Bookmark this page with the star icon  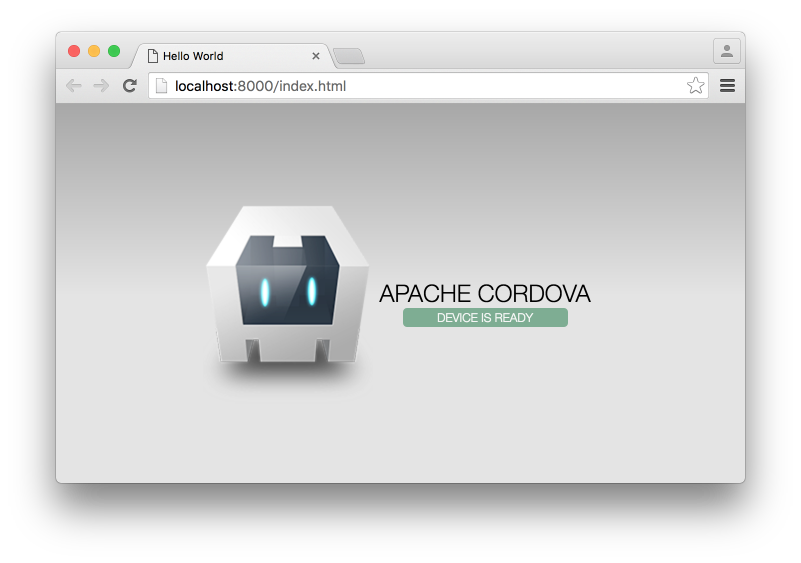[x=695, y=85]
